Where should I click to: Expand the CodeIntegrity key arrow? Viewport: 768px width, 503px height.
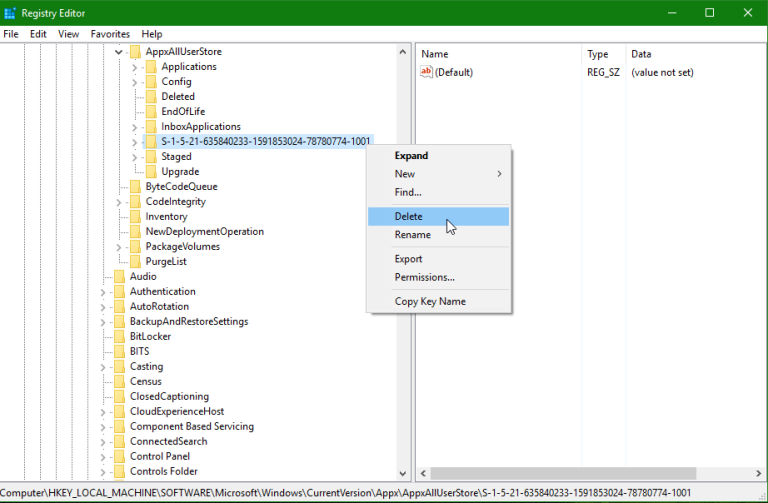pos(119,202)
